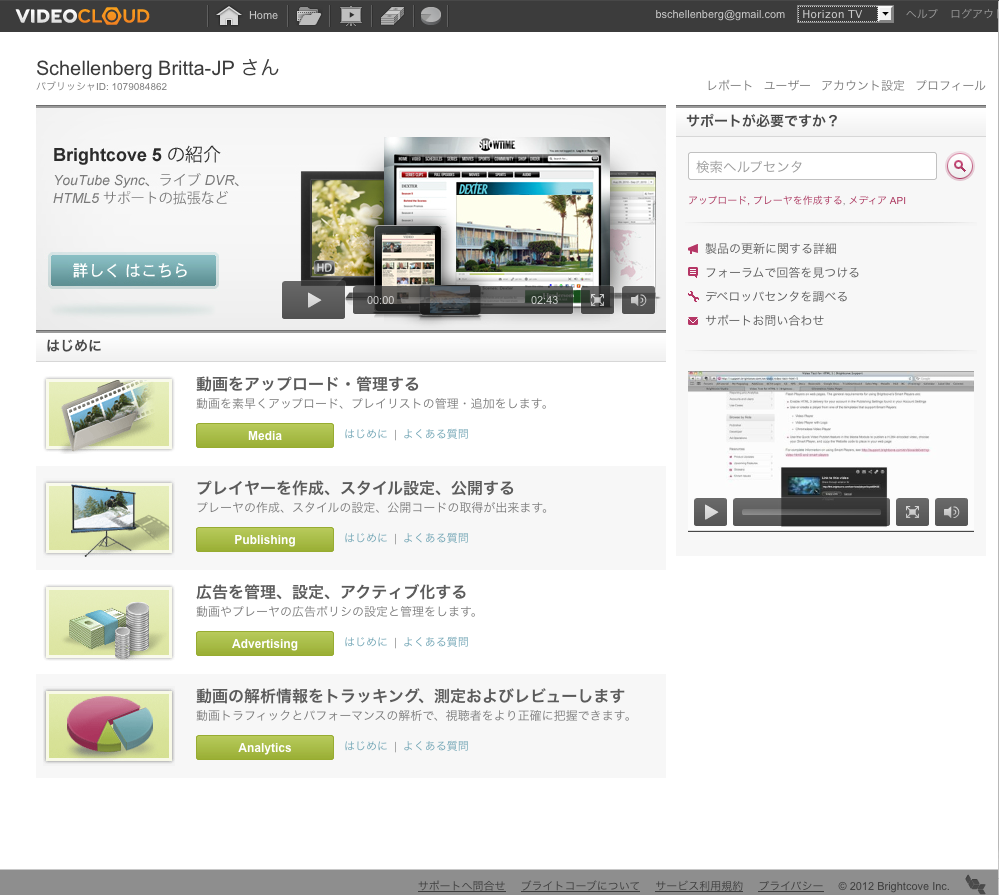
Task: Click サービス利用規約 in the footer
Action: [x=699, y=886]
